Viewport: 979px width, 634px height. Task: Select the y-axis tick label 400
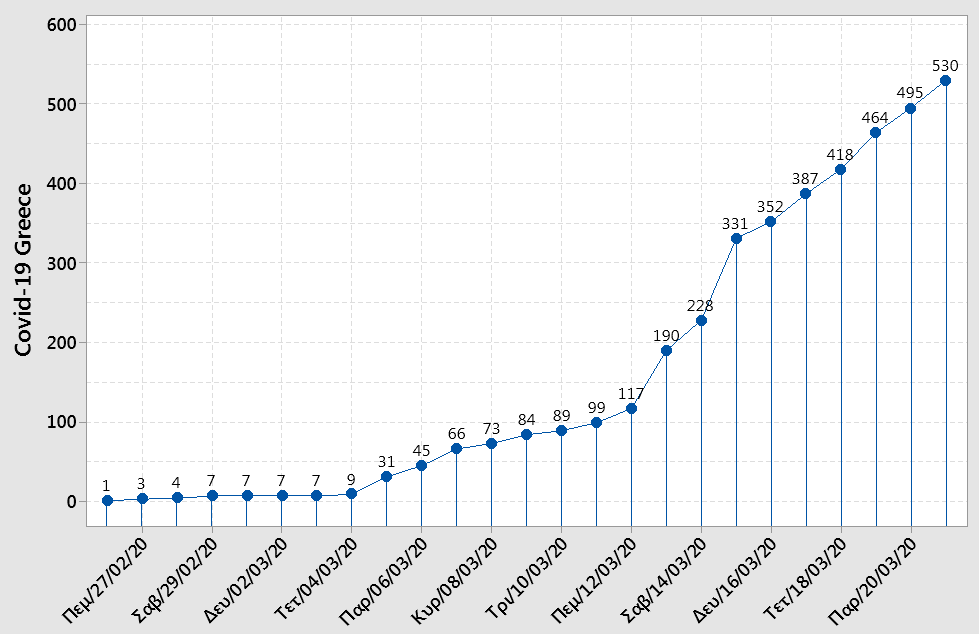click(x=62, y=184)
